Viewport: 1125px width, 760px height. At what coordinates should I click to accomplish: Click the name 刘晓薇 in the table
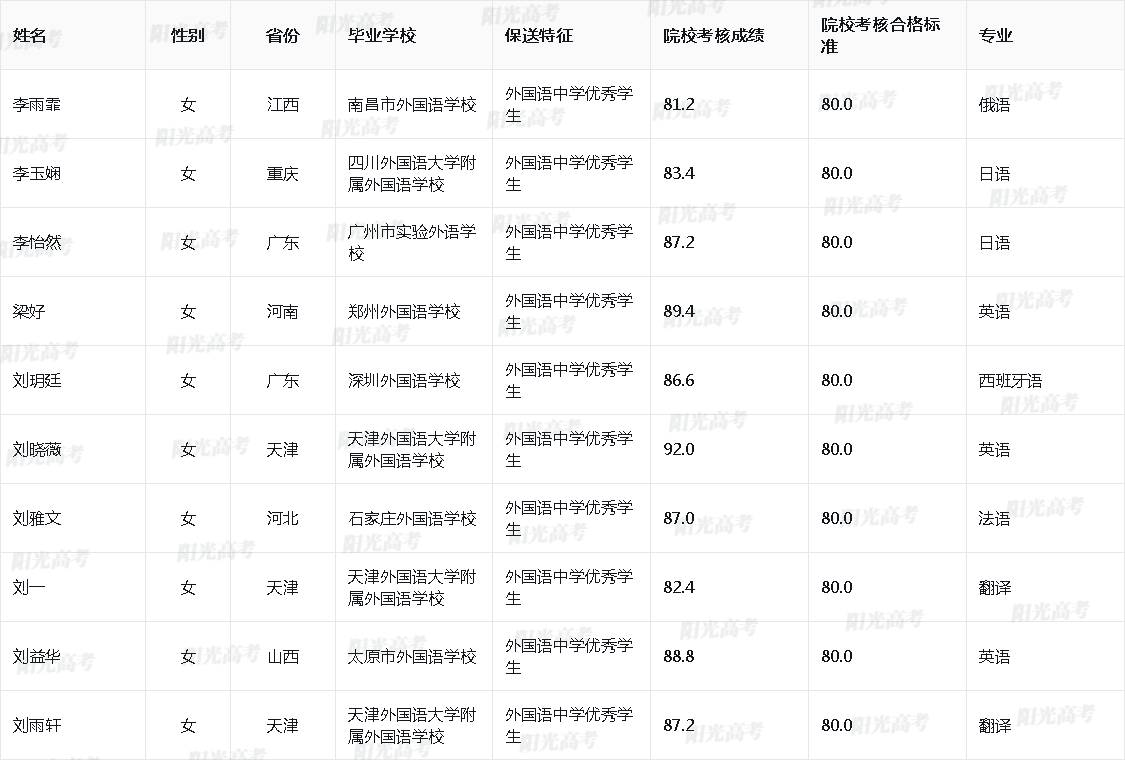(37, 450)
